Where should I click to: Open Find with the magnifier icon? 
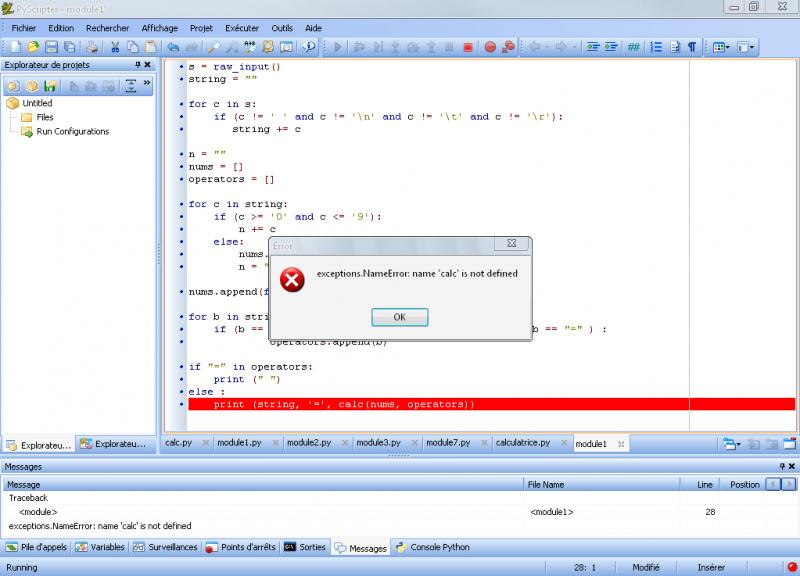(213, 47)
